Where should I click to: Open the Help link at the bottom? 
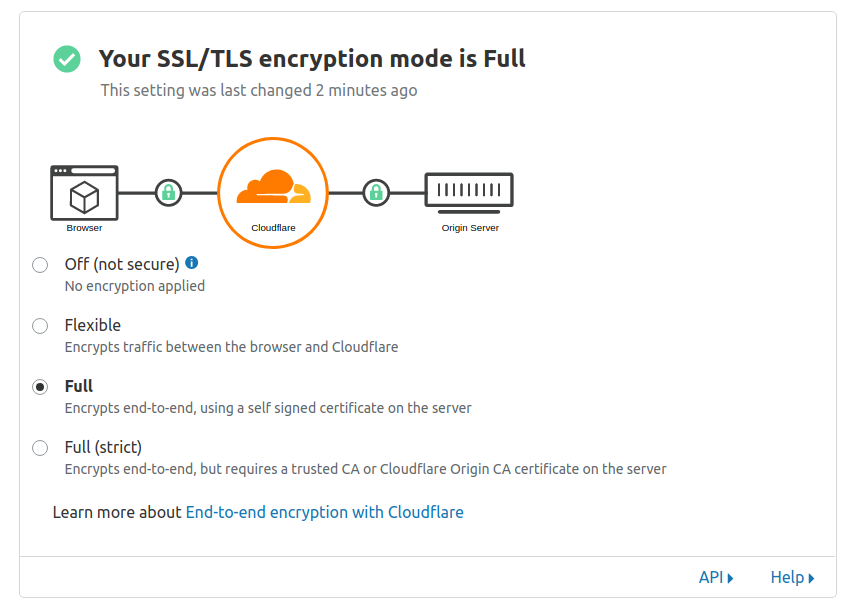(x=789, y=577)
